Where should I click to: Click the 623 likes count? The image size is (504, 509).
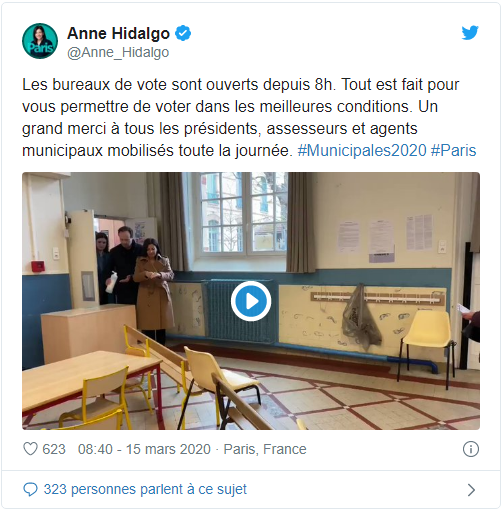(54, 449)
